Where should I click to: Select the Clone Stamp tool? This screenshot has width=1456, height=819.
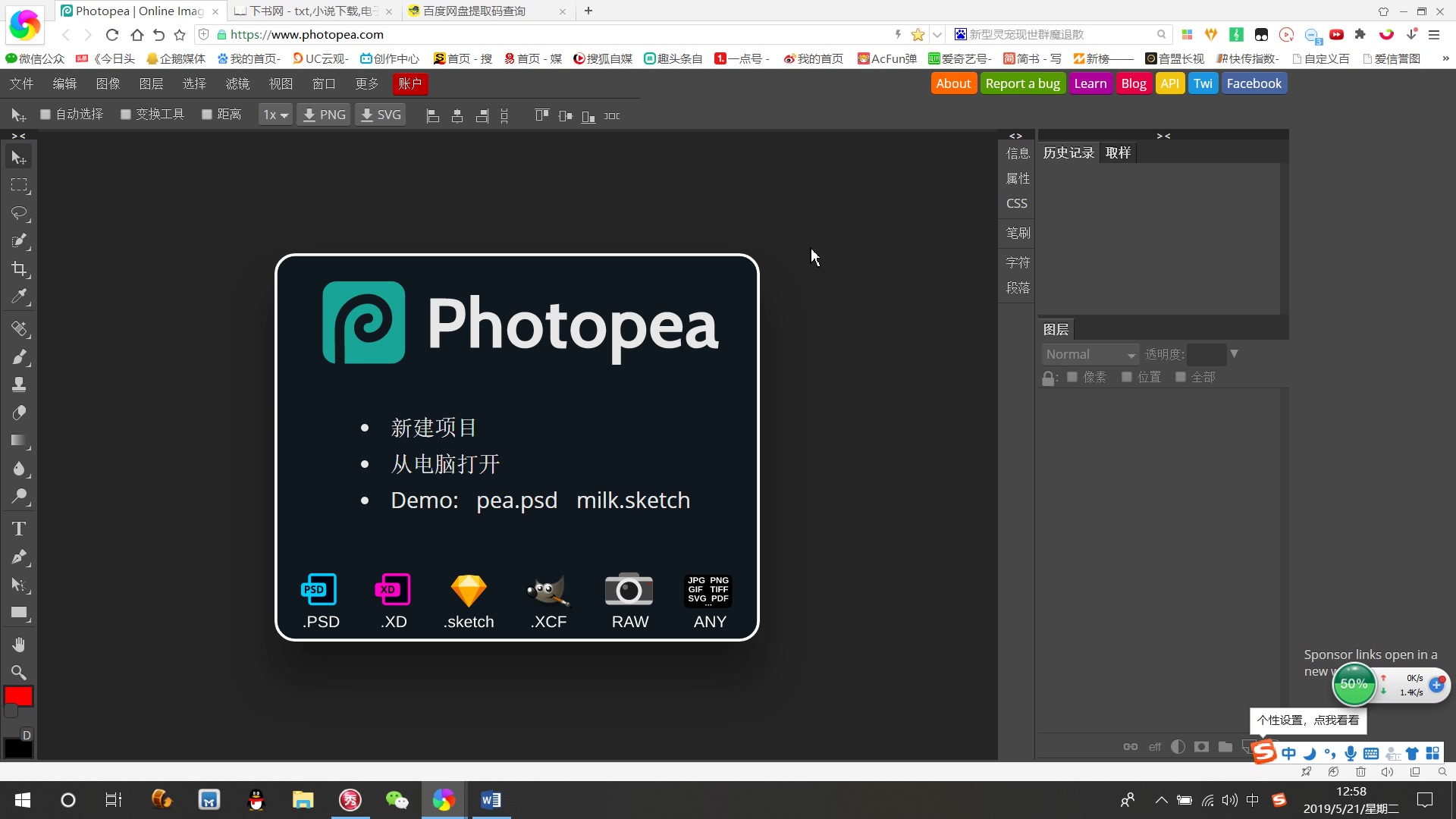coord(19,384)
